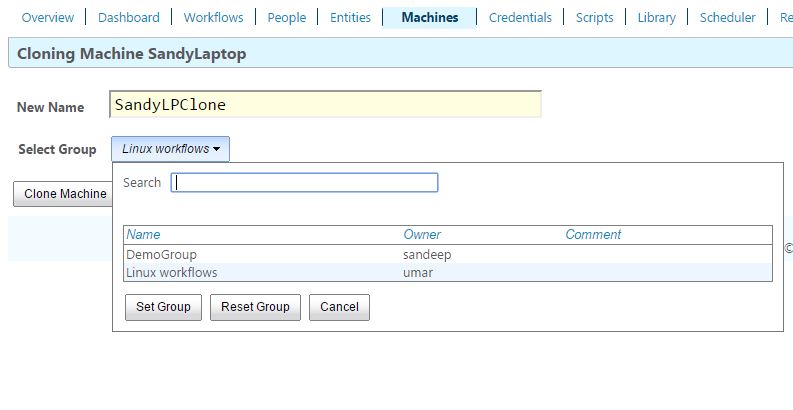The width and height of the screenshot is (793, 410).
Task: Select the DemoGroup row
Action: coord(448,254)
